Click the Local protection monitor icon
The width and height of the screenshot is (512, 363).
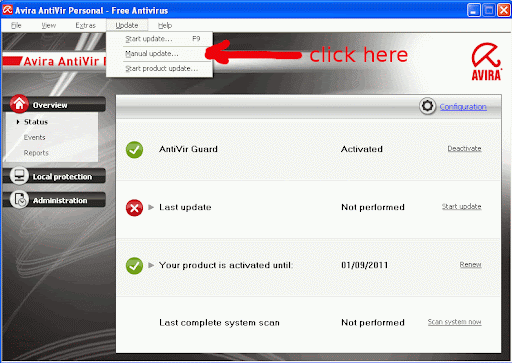coord(19,175)
